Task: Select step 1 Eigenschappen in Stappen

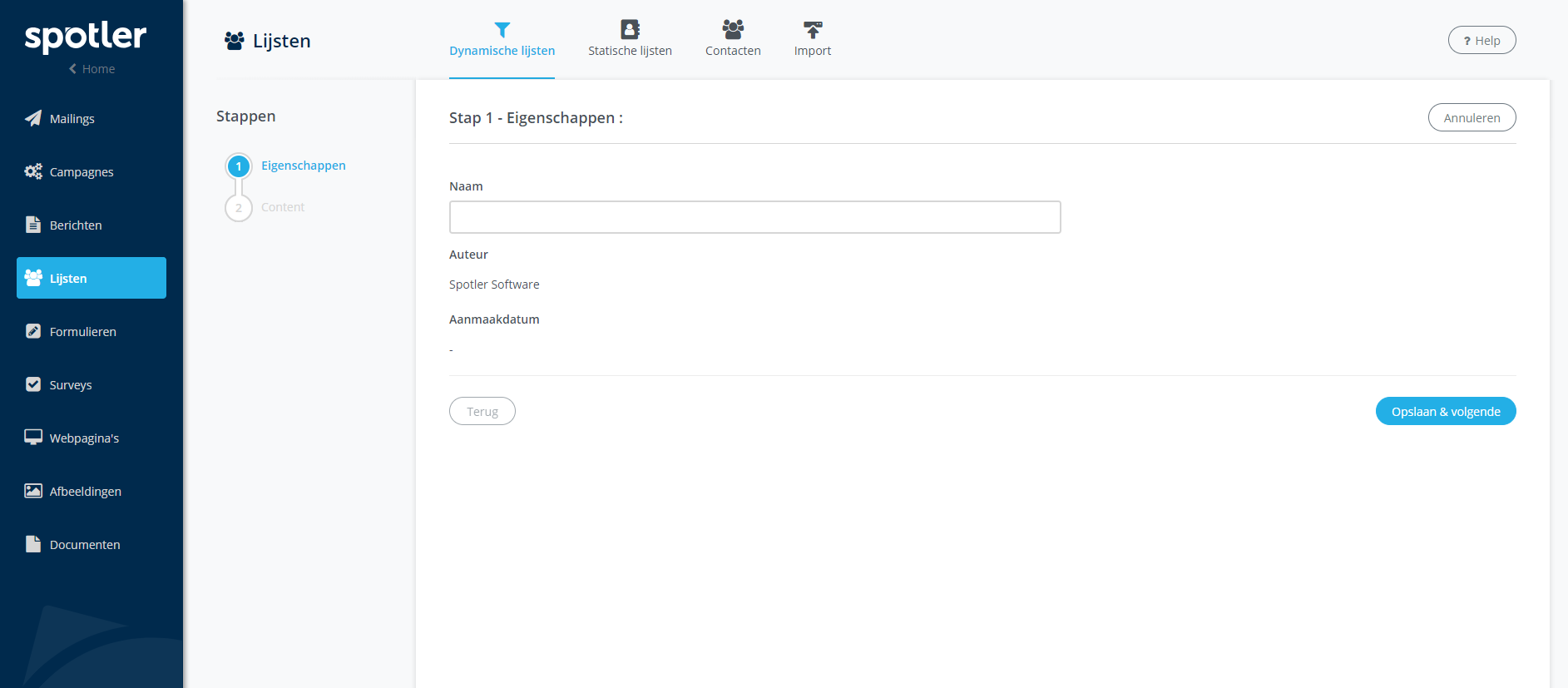Action: (303, 166)
